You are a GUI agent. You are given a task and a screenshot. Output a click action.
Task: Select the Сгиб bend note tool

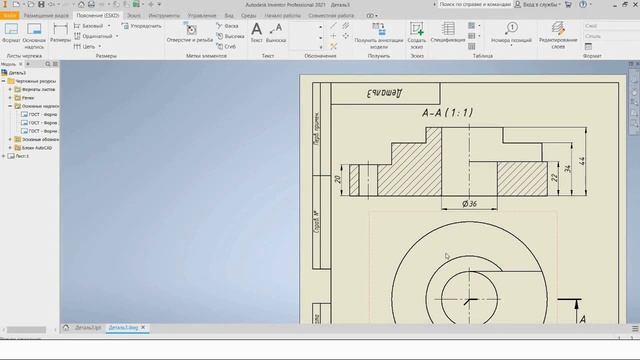226,47
